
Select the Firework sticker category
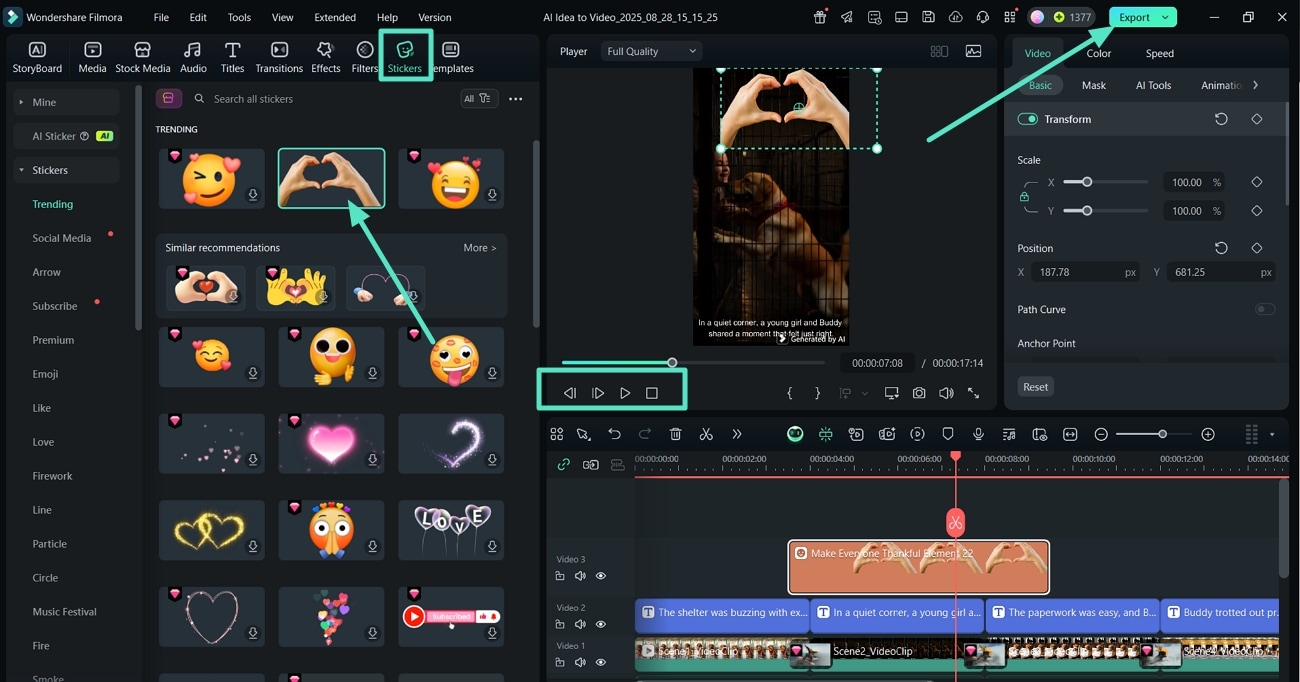[52, 476]
